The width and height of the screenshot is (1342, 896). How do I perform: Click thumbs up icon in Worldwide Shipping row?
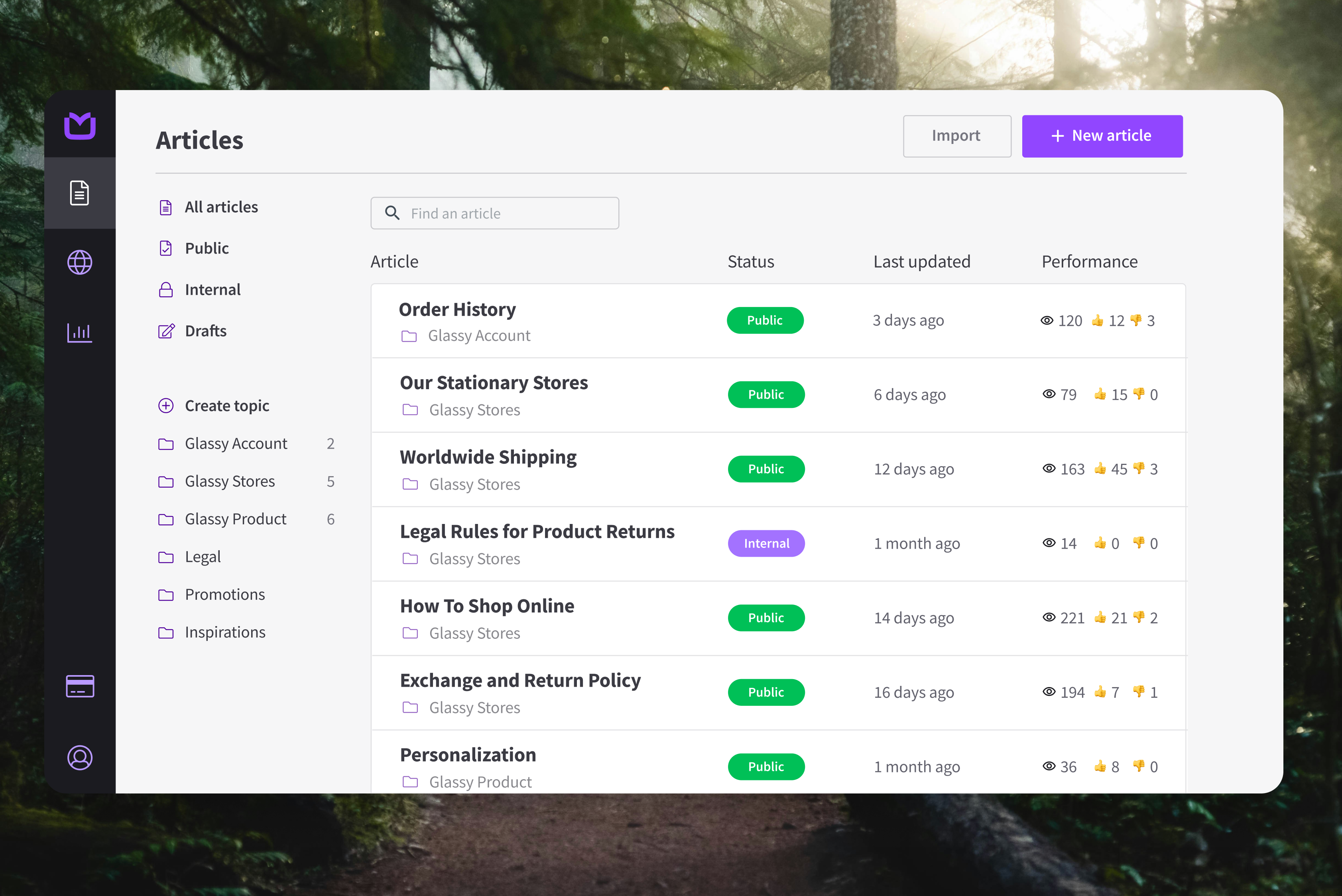pos(1100,469)
